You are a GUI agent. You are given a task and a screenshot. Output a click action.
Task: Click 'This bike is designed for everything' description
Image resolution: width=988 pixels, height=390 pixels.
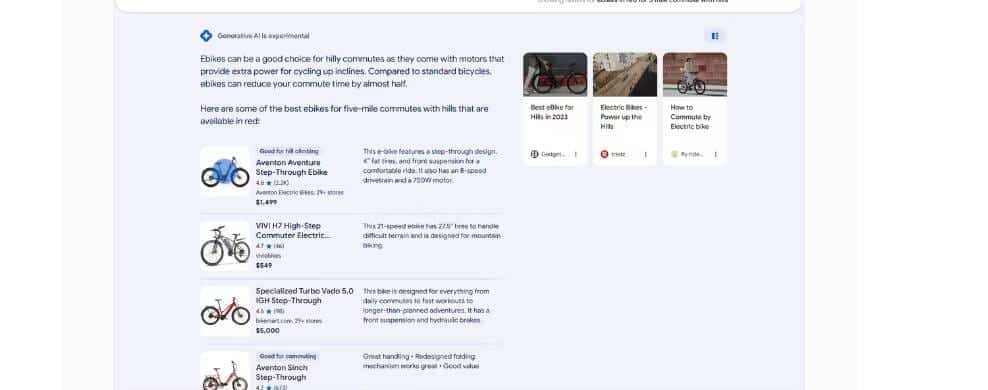pos(427,306)
